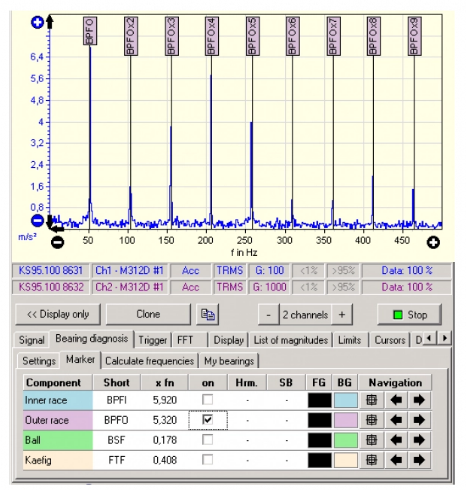This screenshot has height=490, width=466.
Task: Open the Calculate frequencies sub-tab
Action: coord(149,361)
